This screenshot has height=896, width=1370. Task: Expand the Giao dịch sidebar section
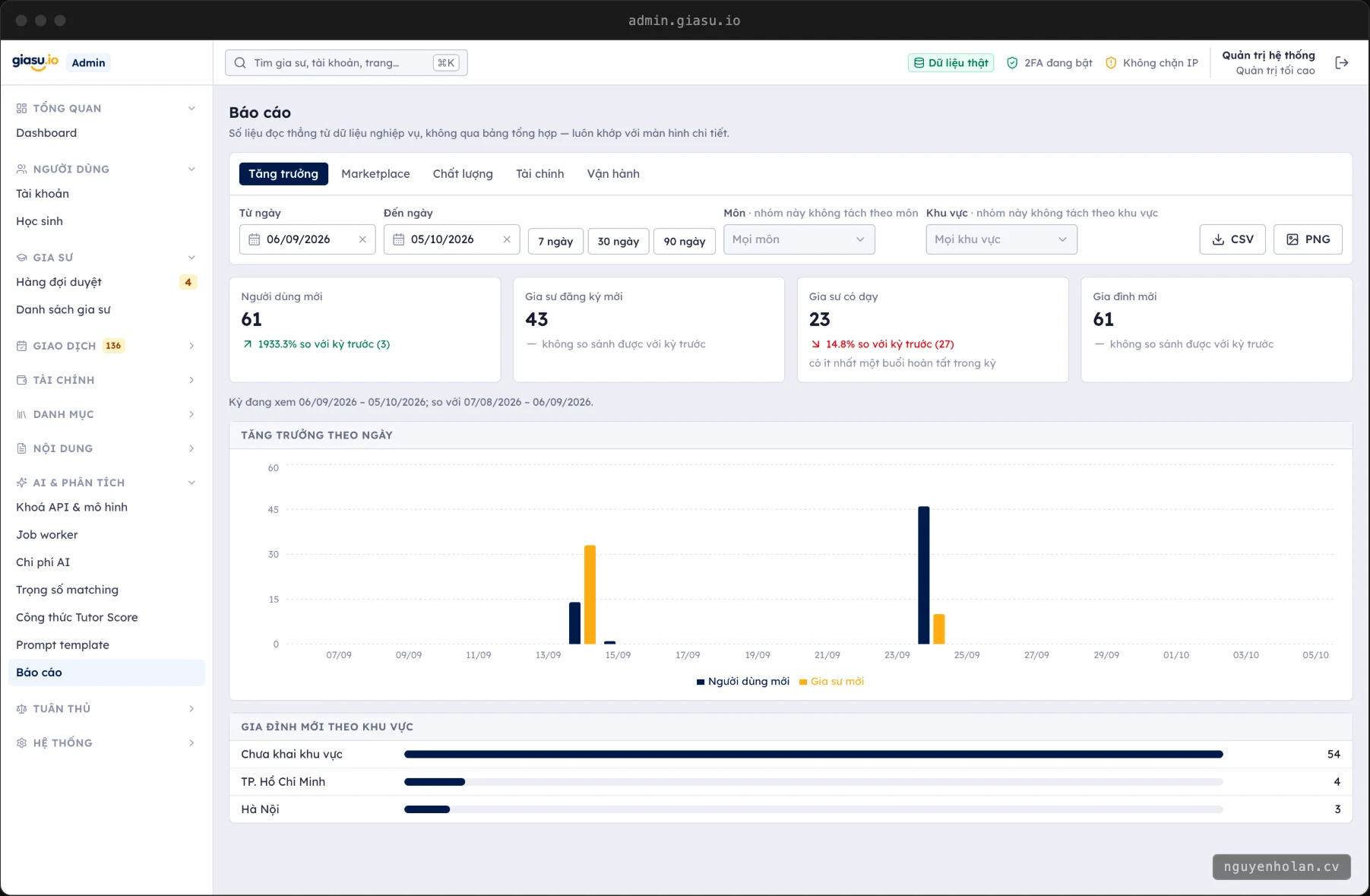[x=106, y=346]
